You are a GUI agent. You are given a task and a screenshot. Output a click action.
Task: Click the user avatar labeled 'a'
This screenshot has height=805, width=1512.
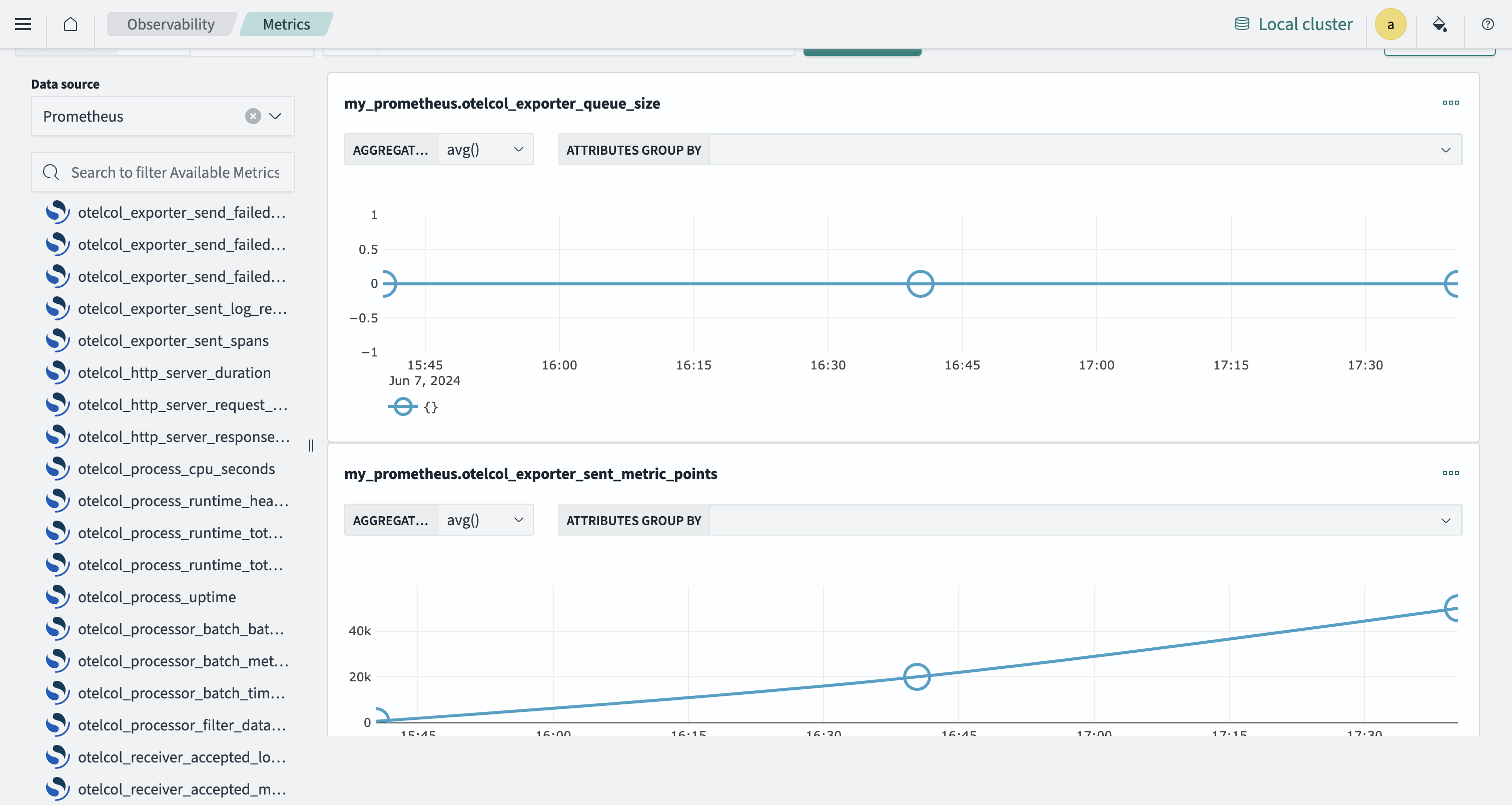(1390, 24)
